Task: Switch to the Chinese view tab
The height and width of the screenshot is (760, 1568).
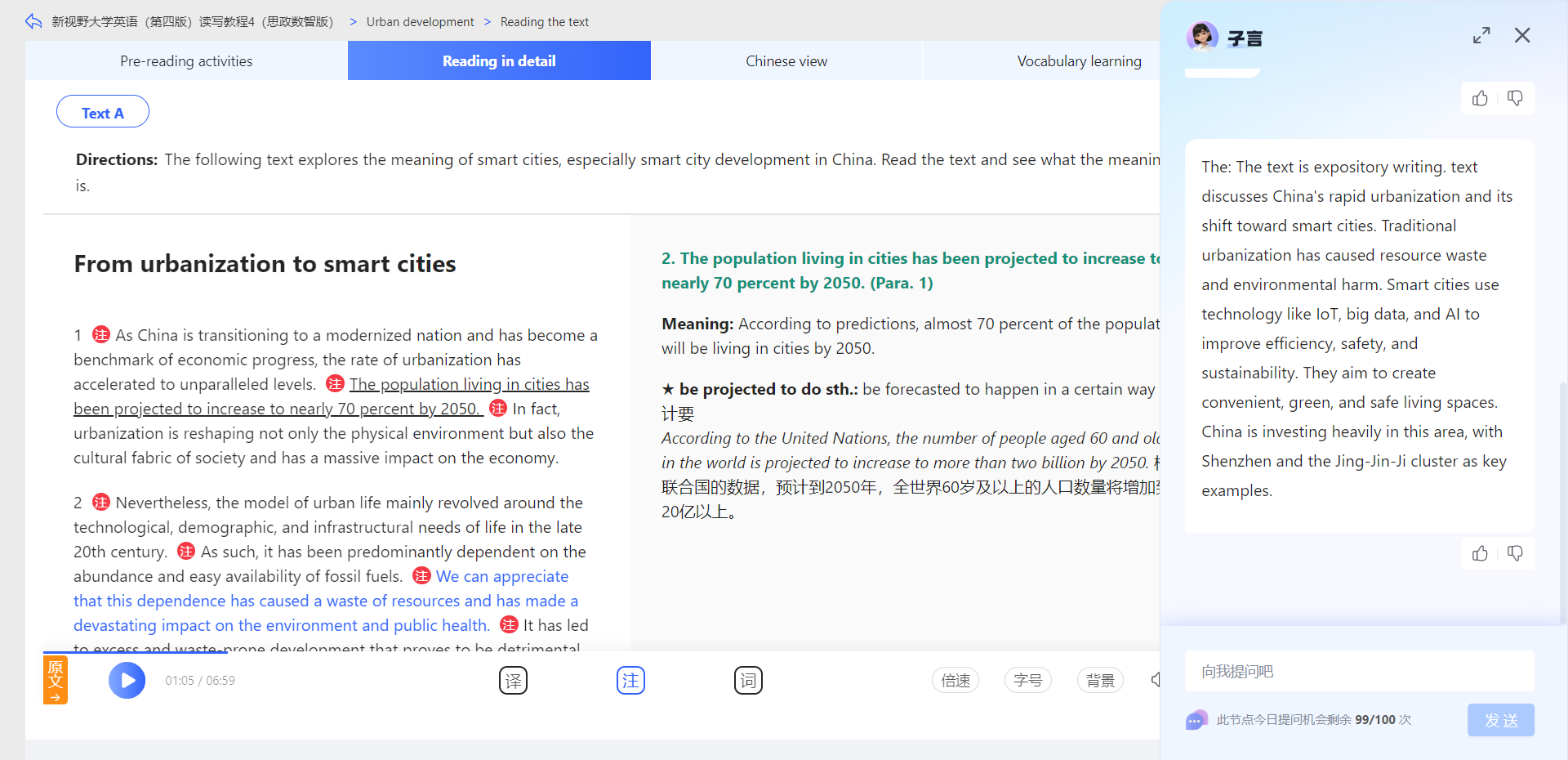Action: point(786,60)
